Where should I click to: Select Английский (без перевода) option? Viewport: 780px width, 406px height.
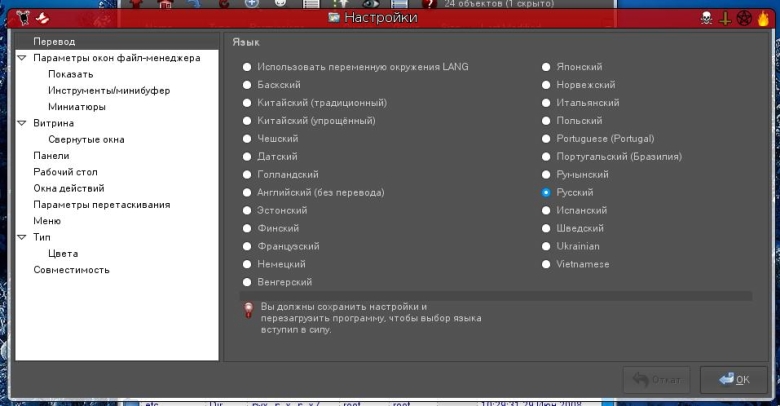[247, 192]
